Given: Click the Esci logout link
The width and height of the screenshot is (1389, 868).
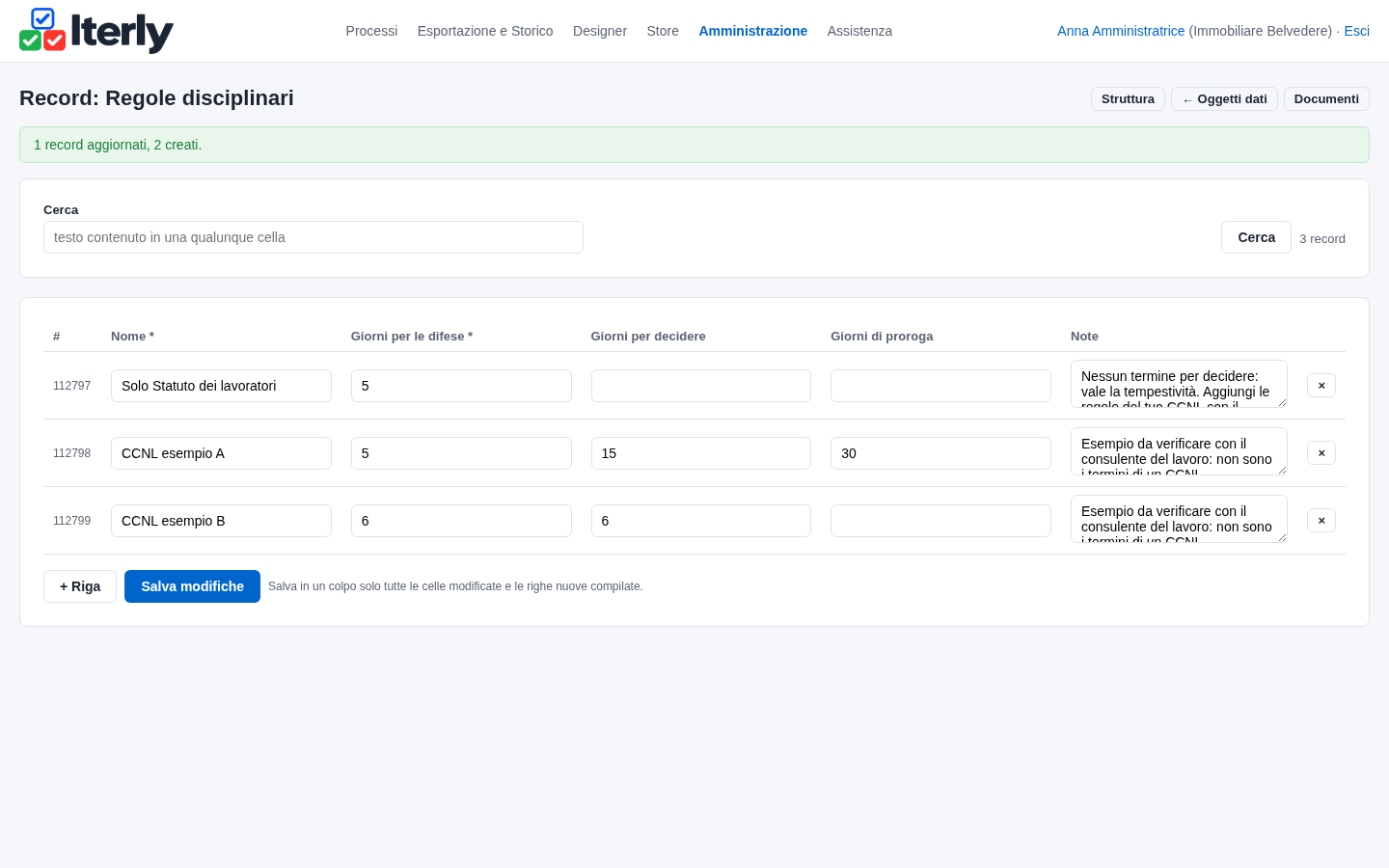Looking at the screenshot, I should (x=1356, y=31).
